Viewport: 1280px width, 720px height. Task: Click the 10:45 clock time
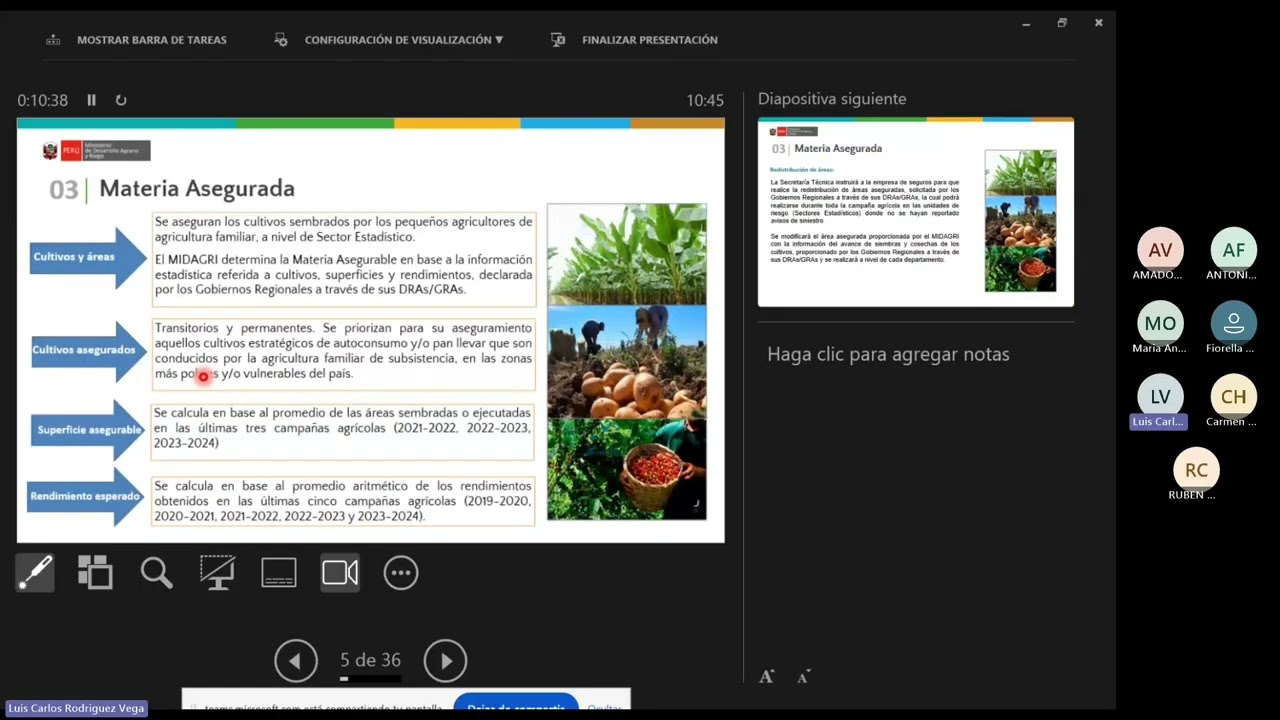(705, 100)
